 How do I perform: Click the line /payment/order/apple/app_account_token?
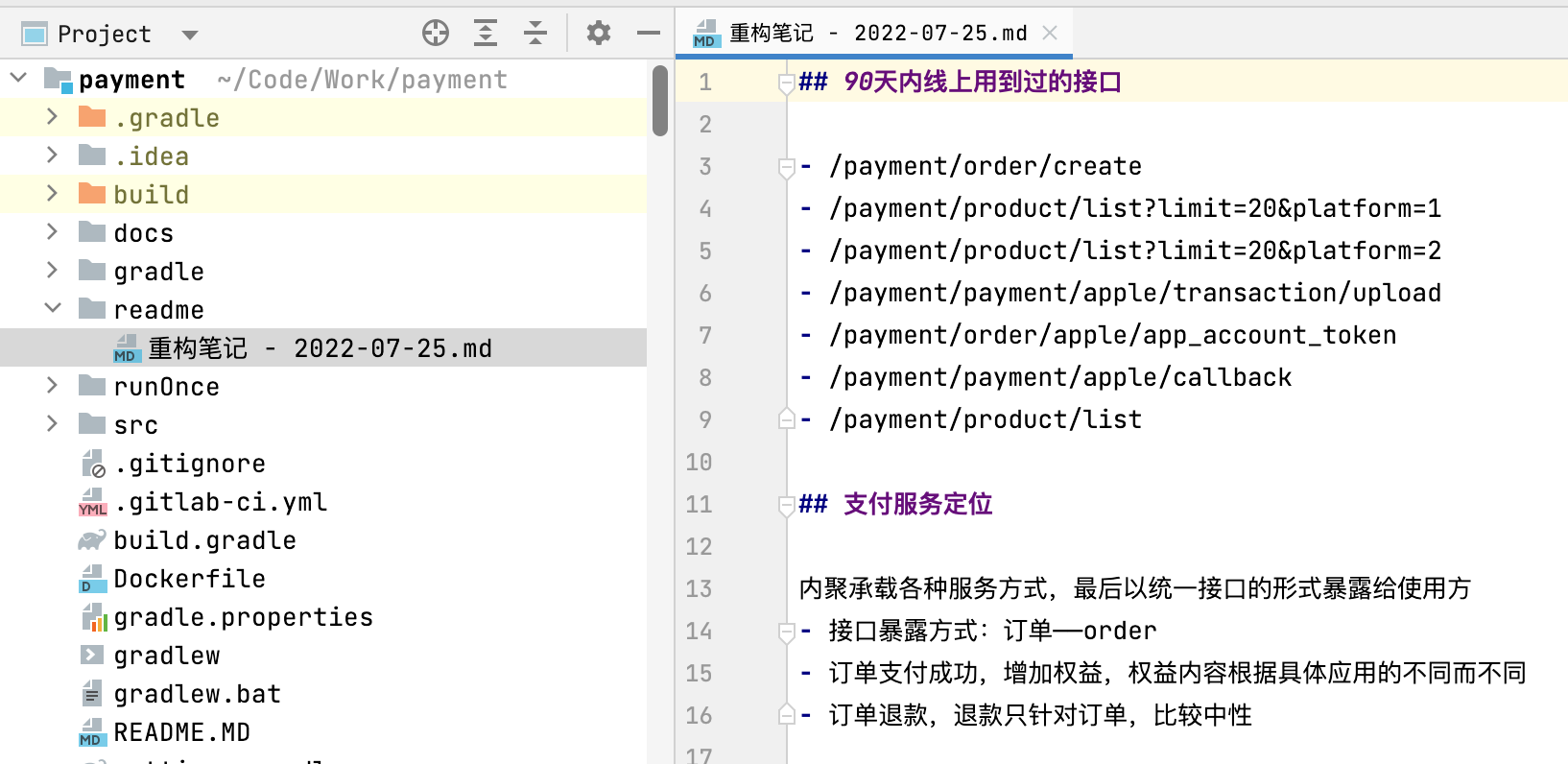(x=1112, y=335)
